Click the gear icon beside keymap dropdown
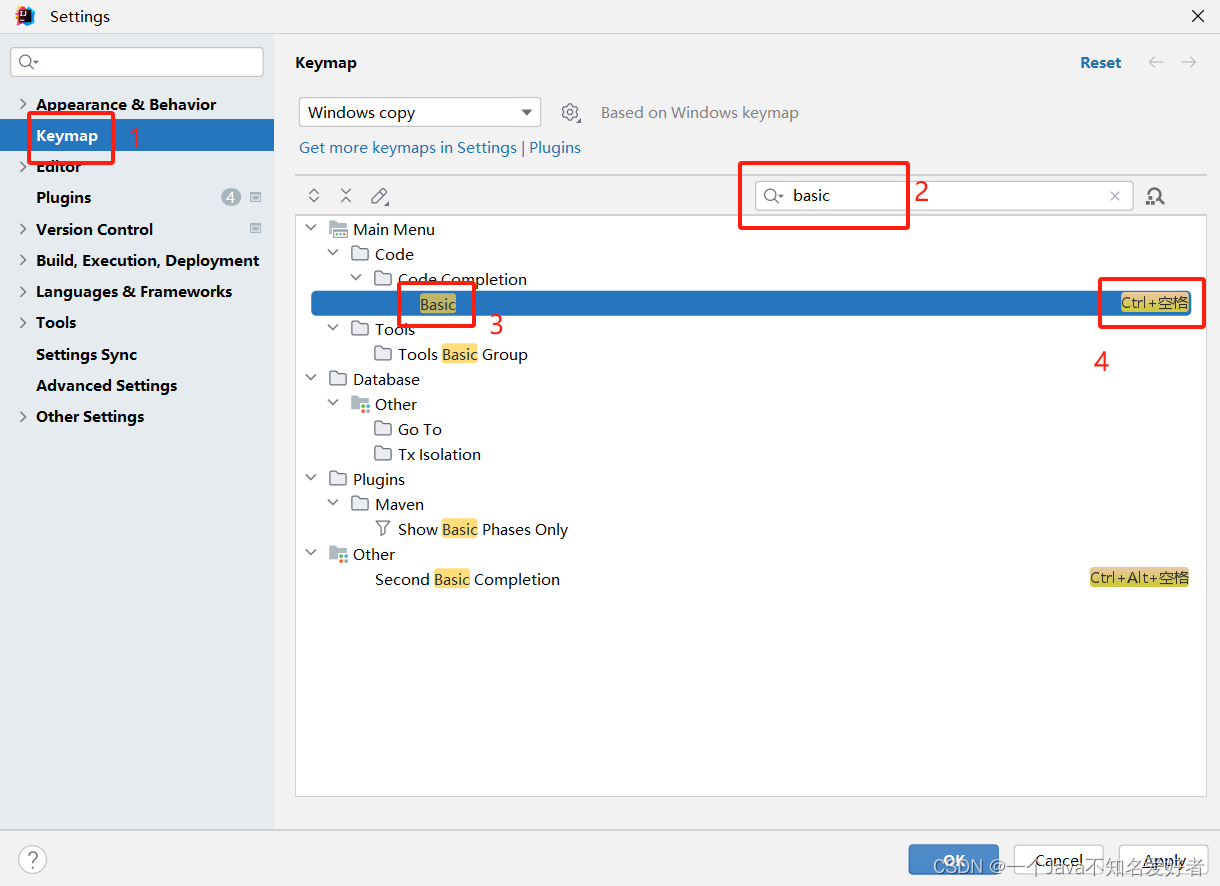 pyautogui.click(x=570, y=112)
